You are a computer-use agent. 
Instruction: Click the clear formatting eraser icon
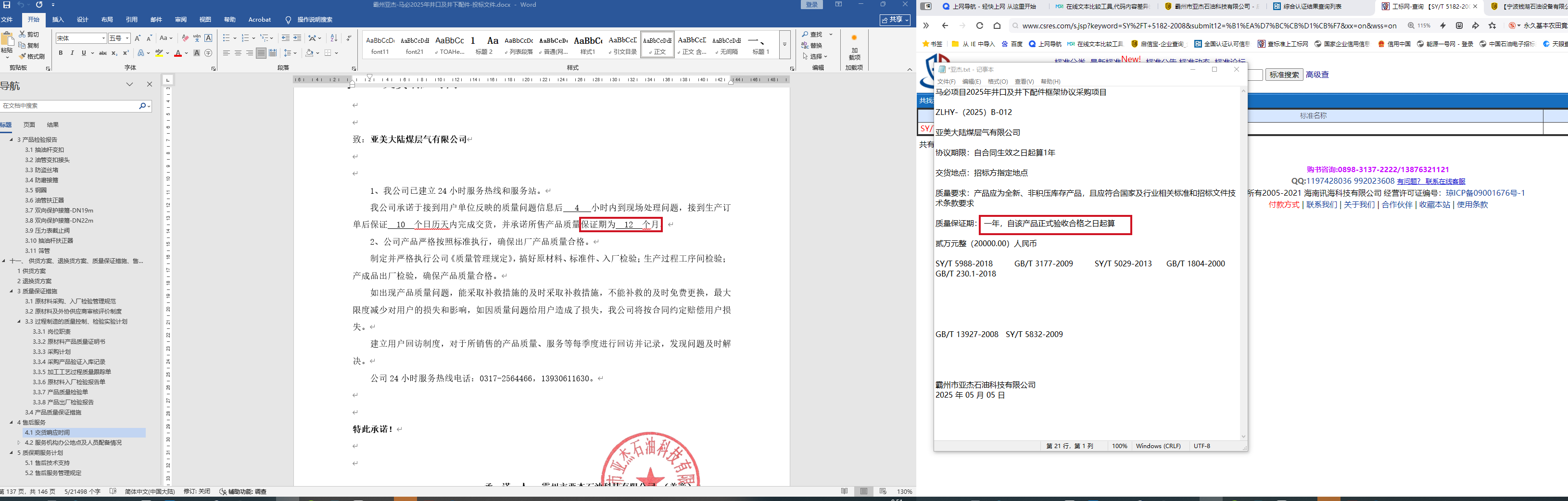pyautogui.click(x=185, y=38)
